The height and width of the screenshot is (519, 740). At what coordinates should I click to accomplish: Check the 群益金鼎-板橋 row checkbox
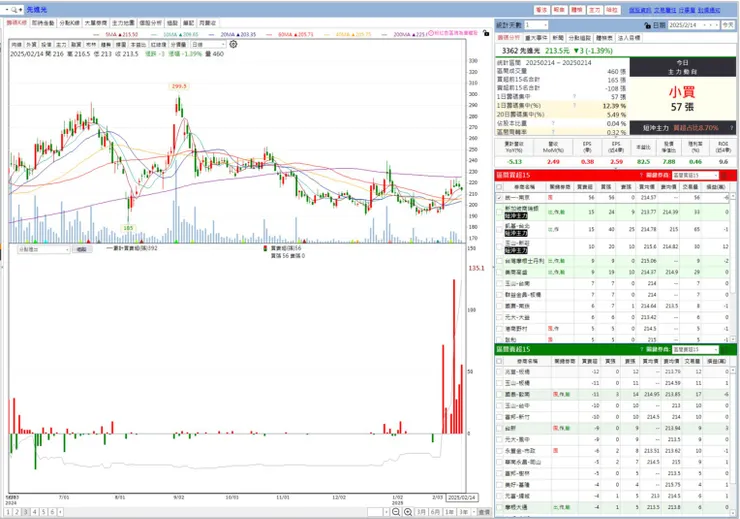pyautogui.click(x=499, y=295)
